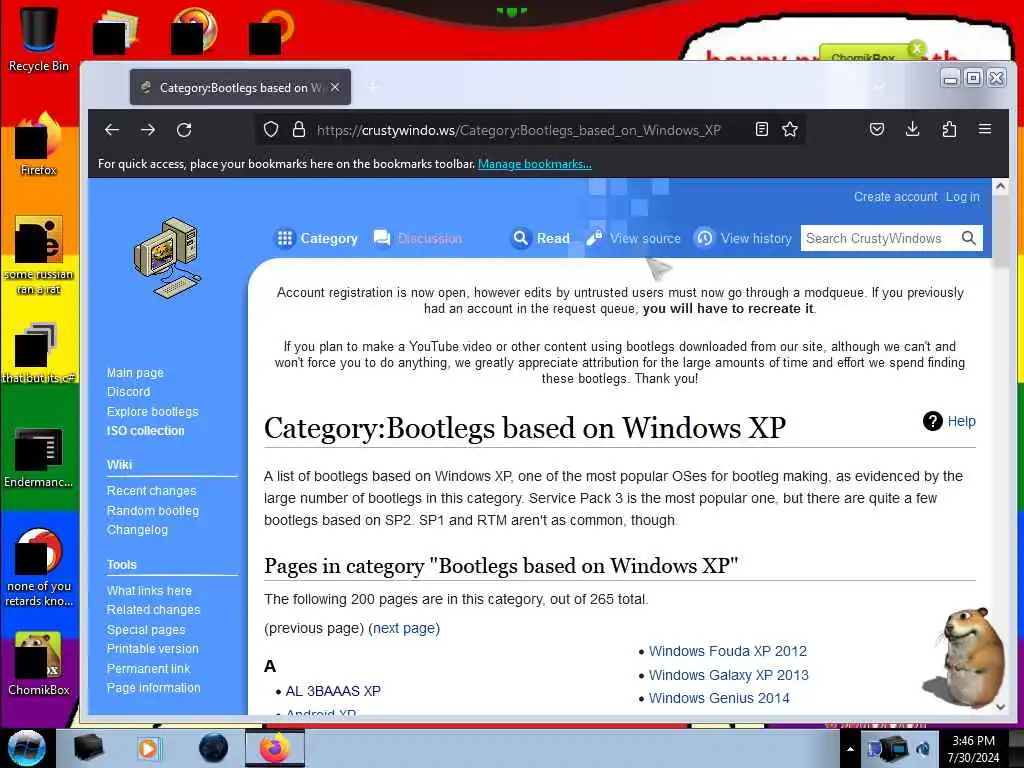Open a new tab with plus button
Image resolution: width=1024 pixels, height=768 pixels.
tap(373, 87)
